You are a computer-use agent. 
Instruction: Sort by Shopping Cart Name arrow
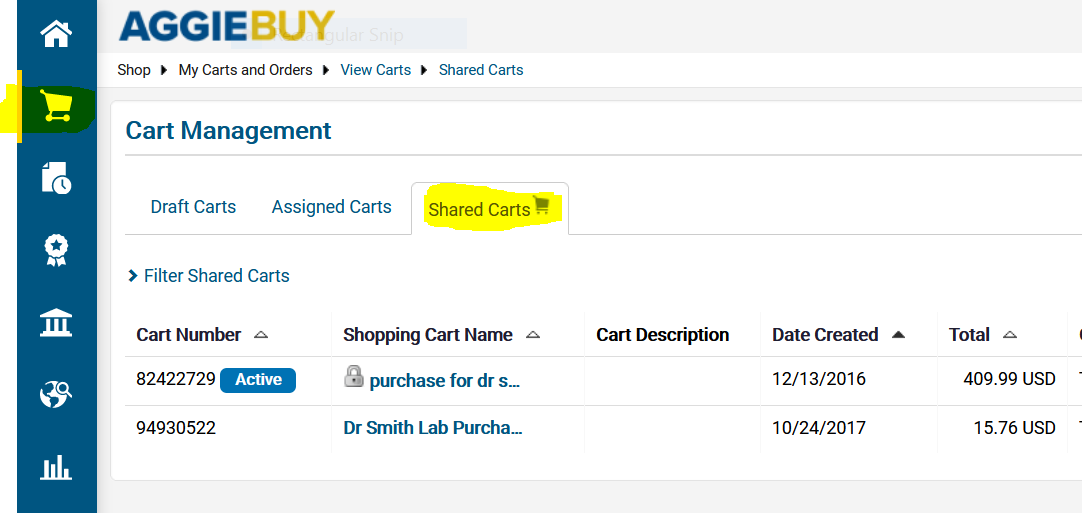click(532, 335)
